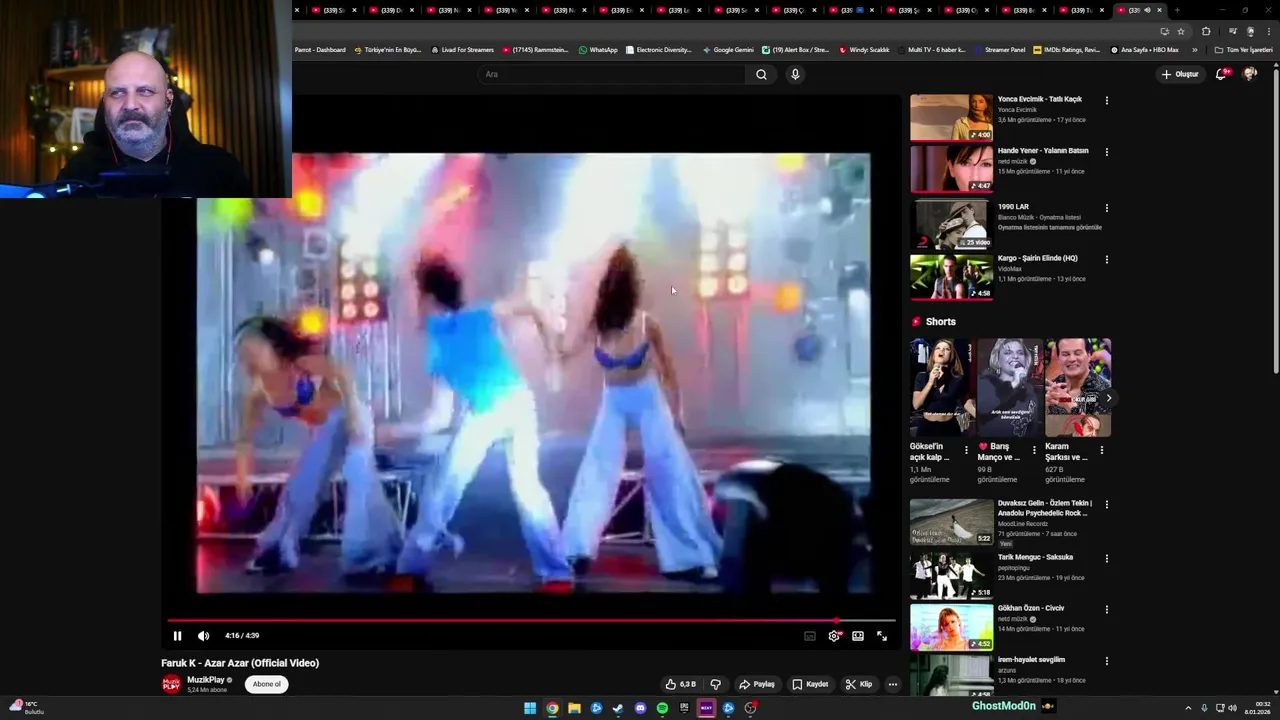
Task: Open the account avatar menu
Action: (1250, 74)
